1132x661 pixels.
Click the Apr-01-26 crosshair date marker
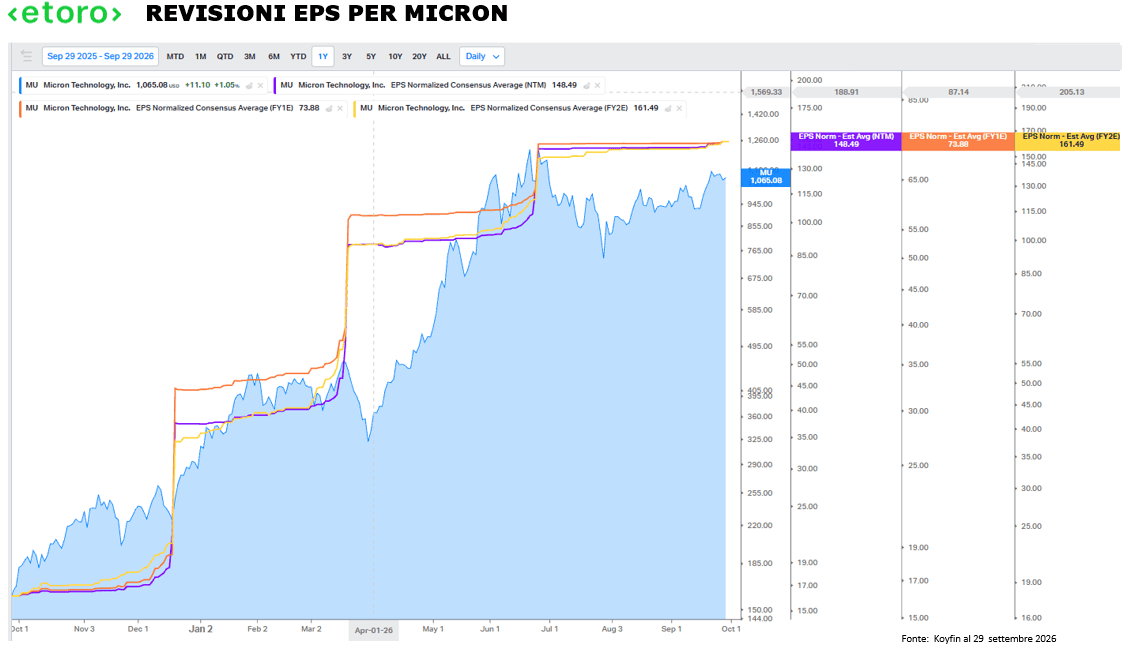click(373, 630)
